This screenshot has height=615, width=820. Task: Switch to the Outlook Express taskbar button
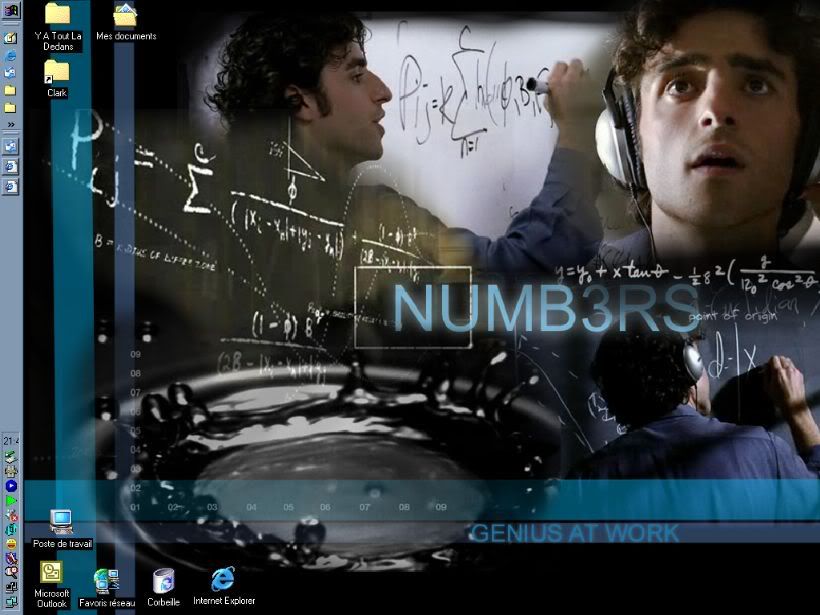(x=10, y=146)
